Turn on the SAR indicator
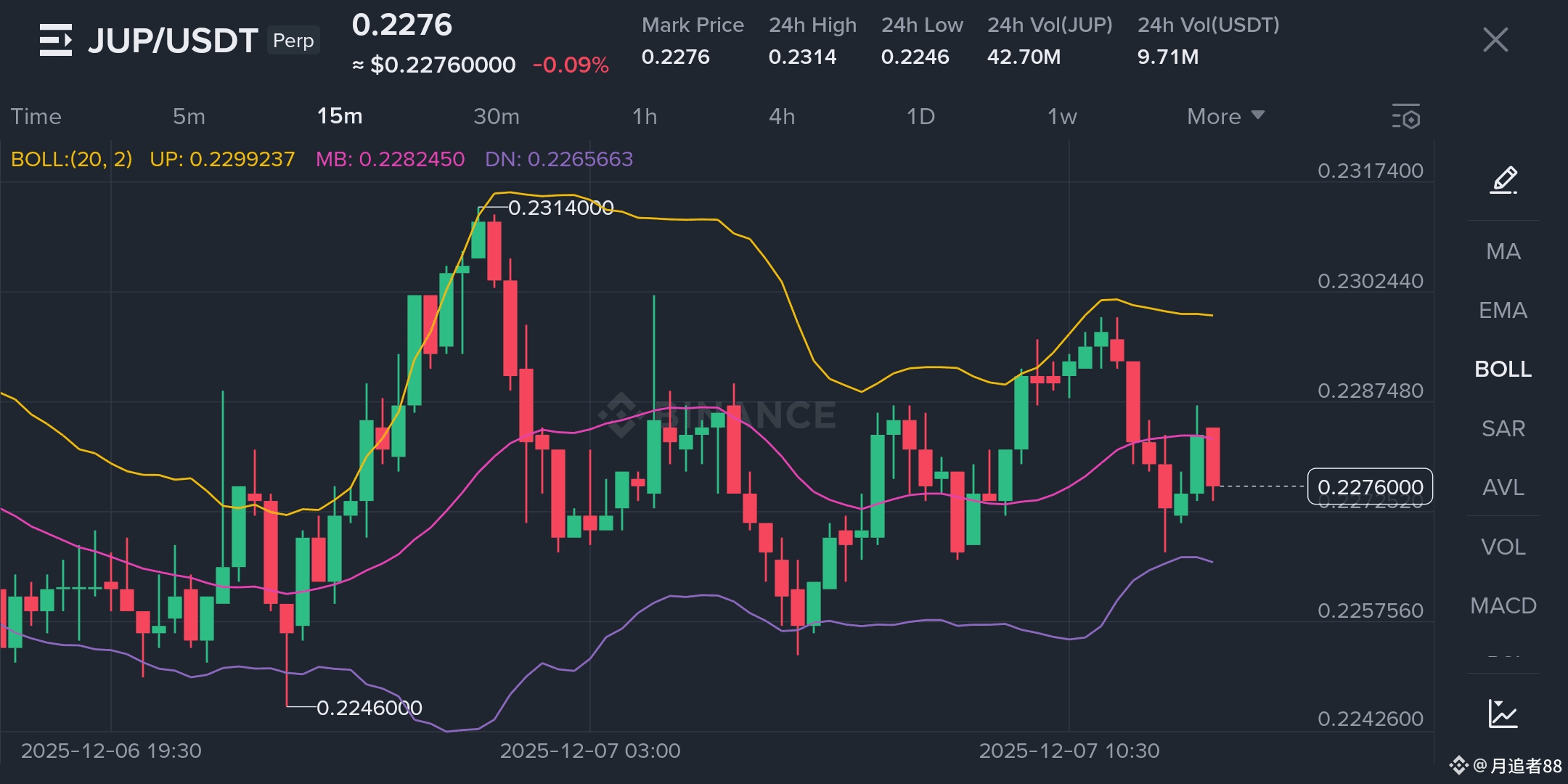 tap(1503, 428)
